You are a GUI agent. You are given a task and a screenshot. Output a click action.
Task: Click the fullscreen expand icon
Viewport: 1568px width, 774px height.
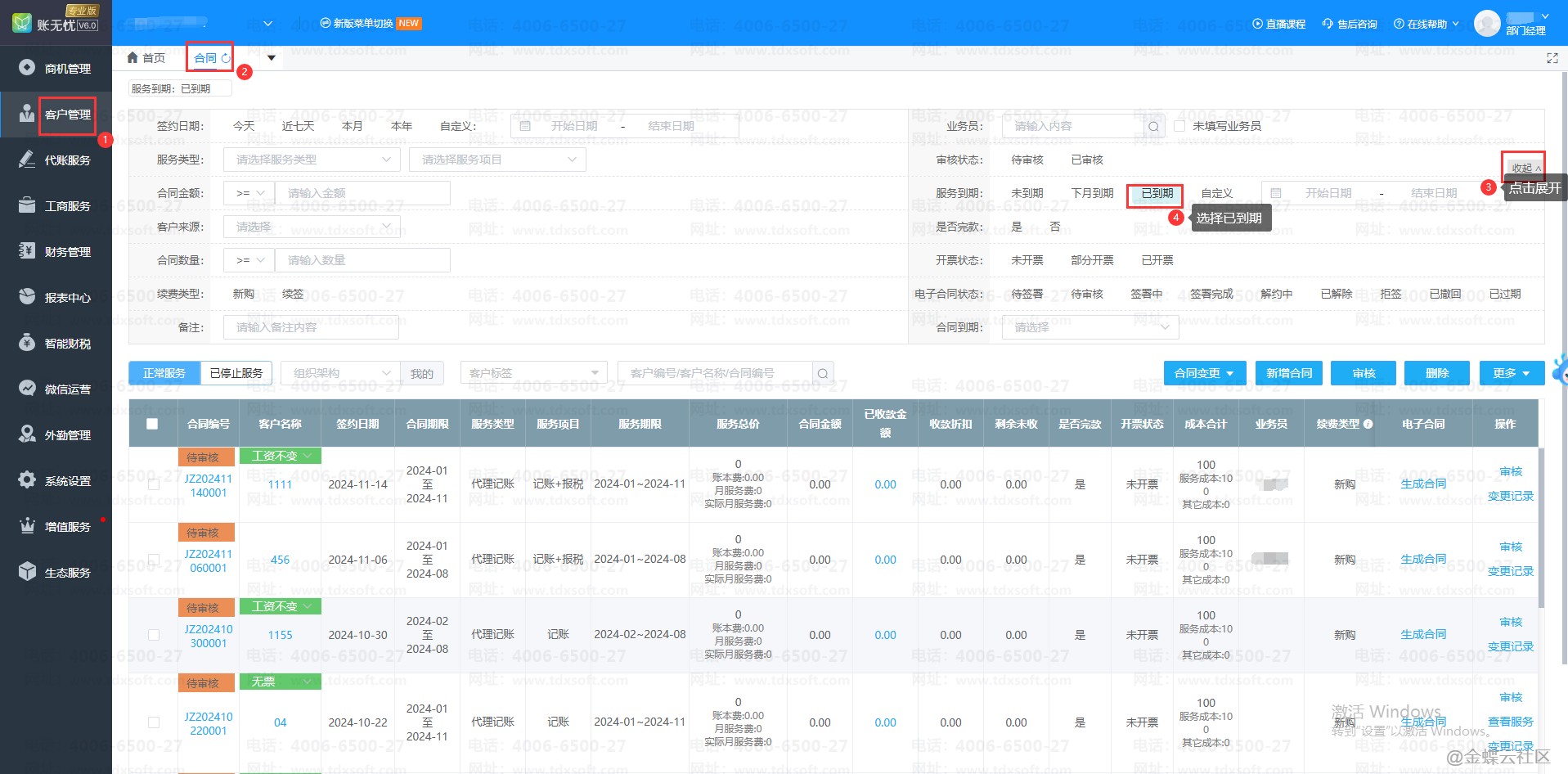click(1552, 58)
